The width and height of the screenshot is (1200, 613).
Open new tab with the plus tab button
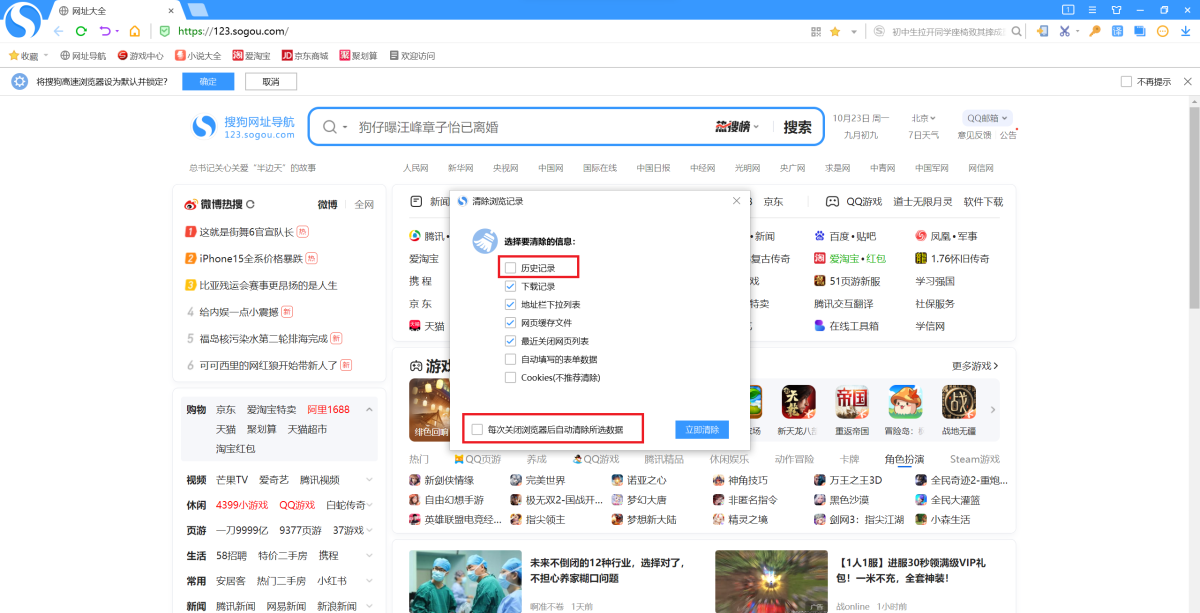click(197, 10)
